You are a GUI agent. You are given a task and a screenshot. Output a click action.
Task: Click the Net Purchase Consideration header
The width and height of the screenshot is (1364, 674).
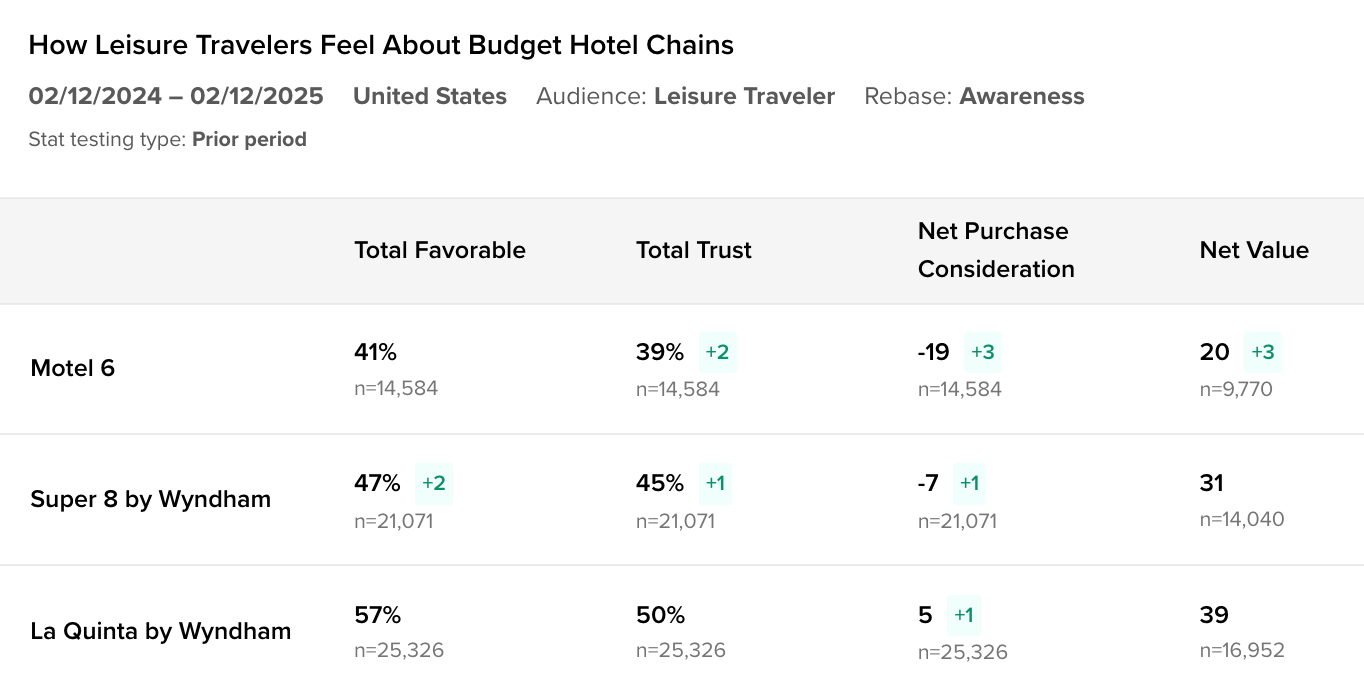995,250
